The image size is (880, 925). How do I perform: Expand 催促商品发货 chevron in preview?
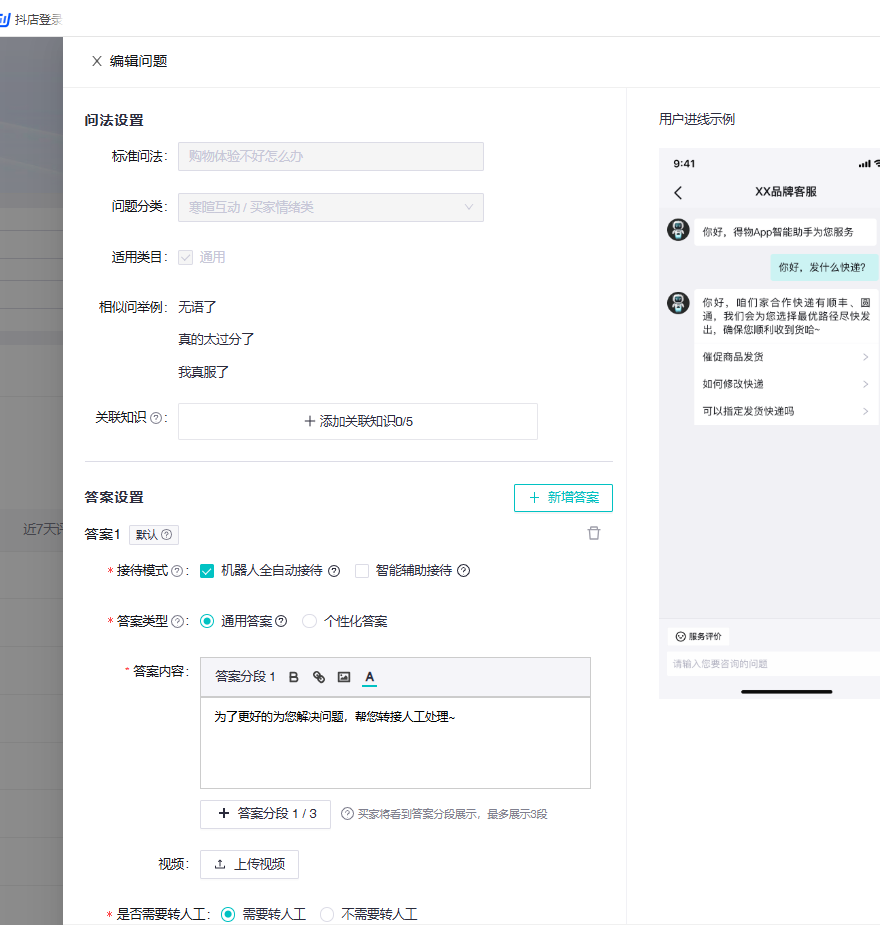point(865,357)
